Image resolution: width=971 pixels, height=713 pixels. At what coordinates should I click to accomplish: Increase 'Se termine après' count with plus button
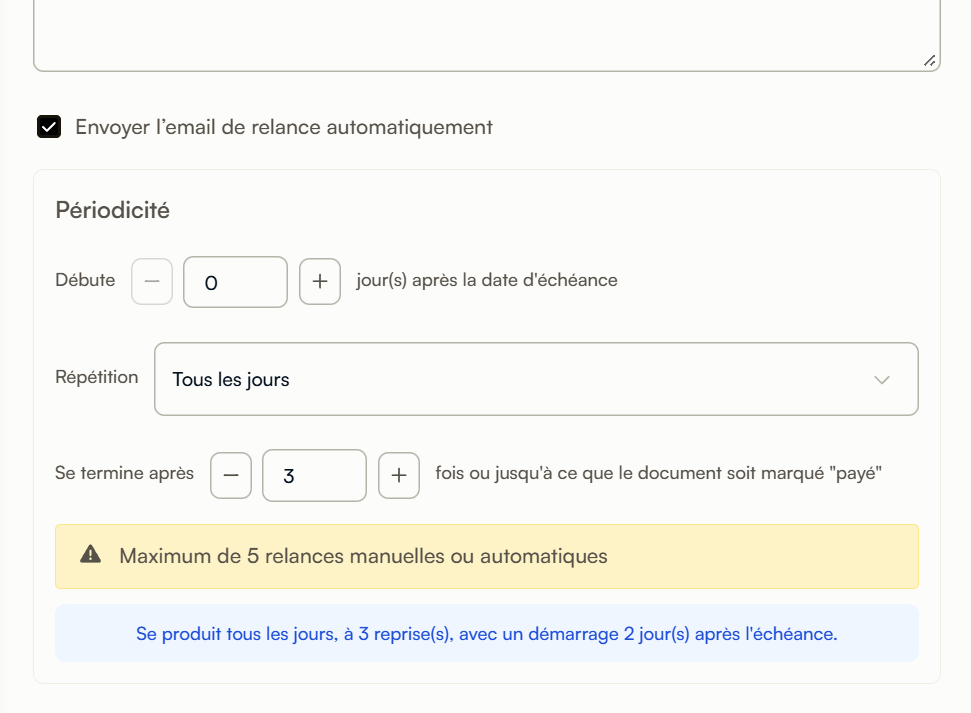[x=399, y=475]
